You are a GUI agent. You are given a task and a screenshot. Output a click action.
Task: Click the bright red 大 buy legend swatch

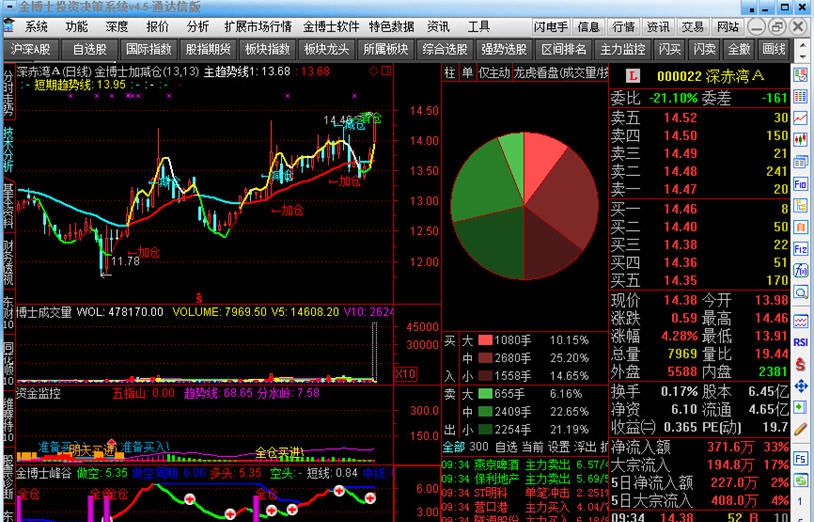[485, 340]
